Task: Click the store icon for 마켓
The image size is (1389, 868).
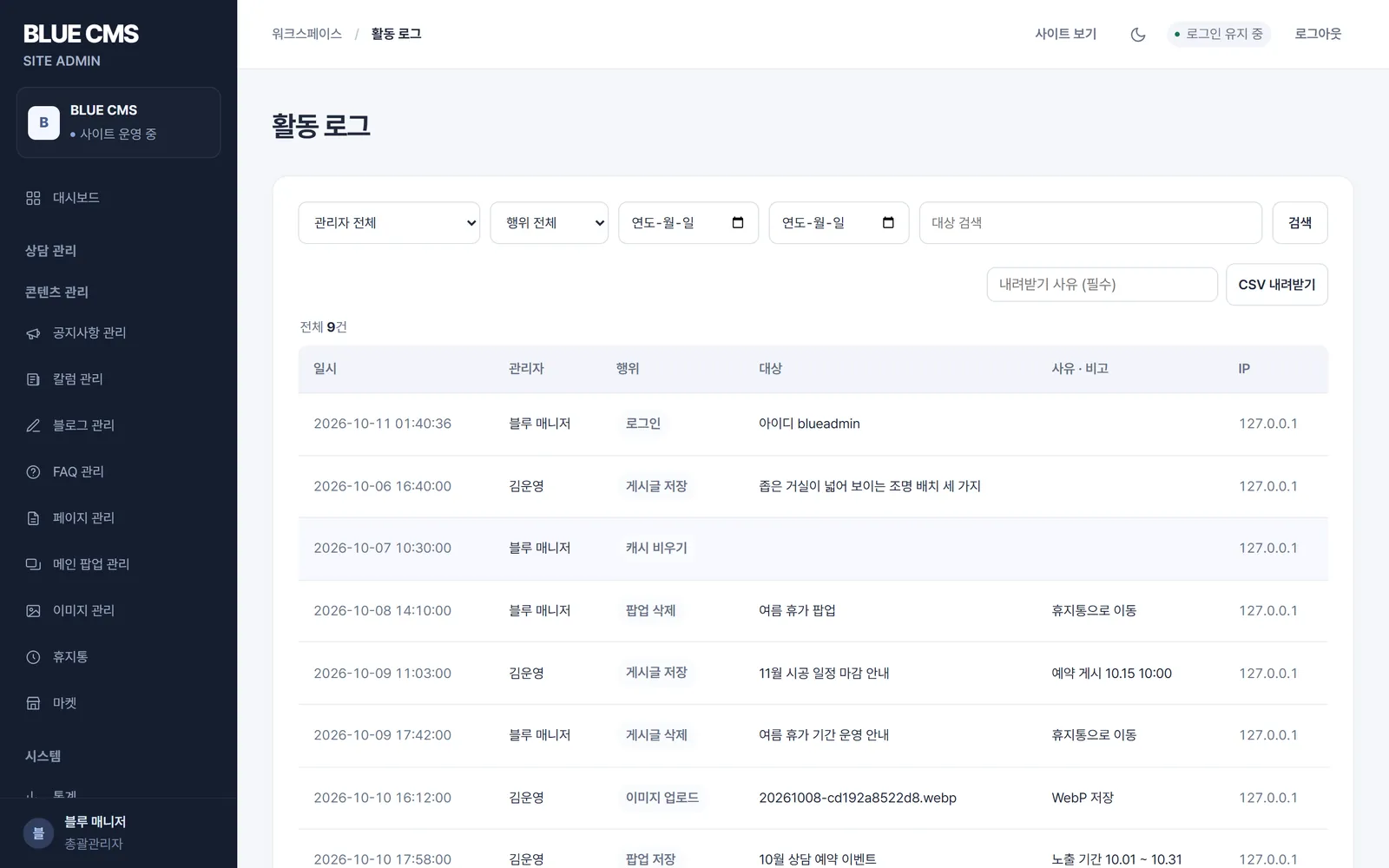Action: (33, 703)
